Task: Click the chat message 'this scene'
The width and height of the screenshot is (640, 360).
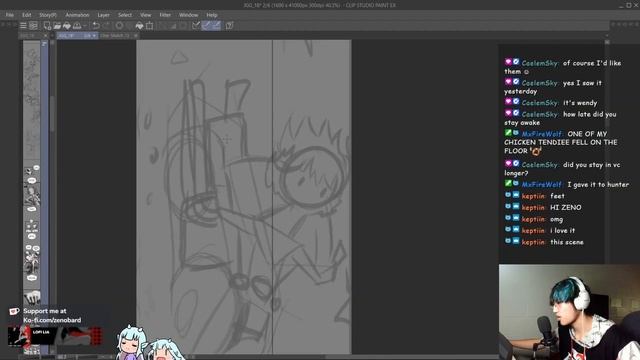Action: [567, 242]
